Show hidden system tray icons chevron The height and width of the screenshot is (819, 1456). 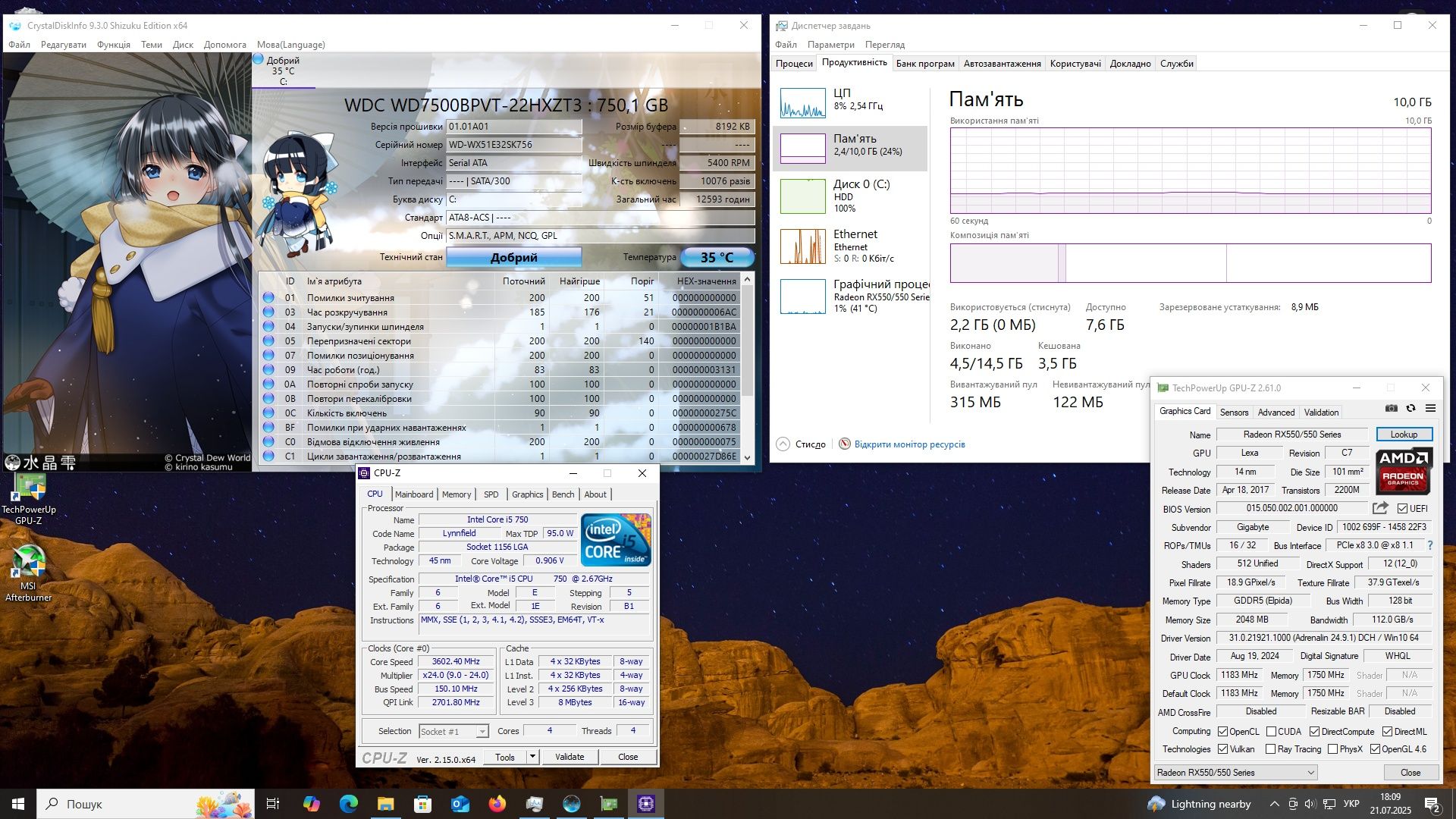(1274, 804)
